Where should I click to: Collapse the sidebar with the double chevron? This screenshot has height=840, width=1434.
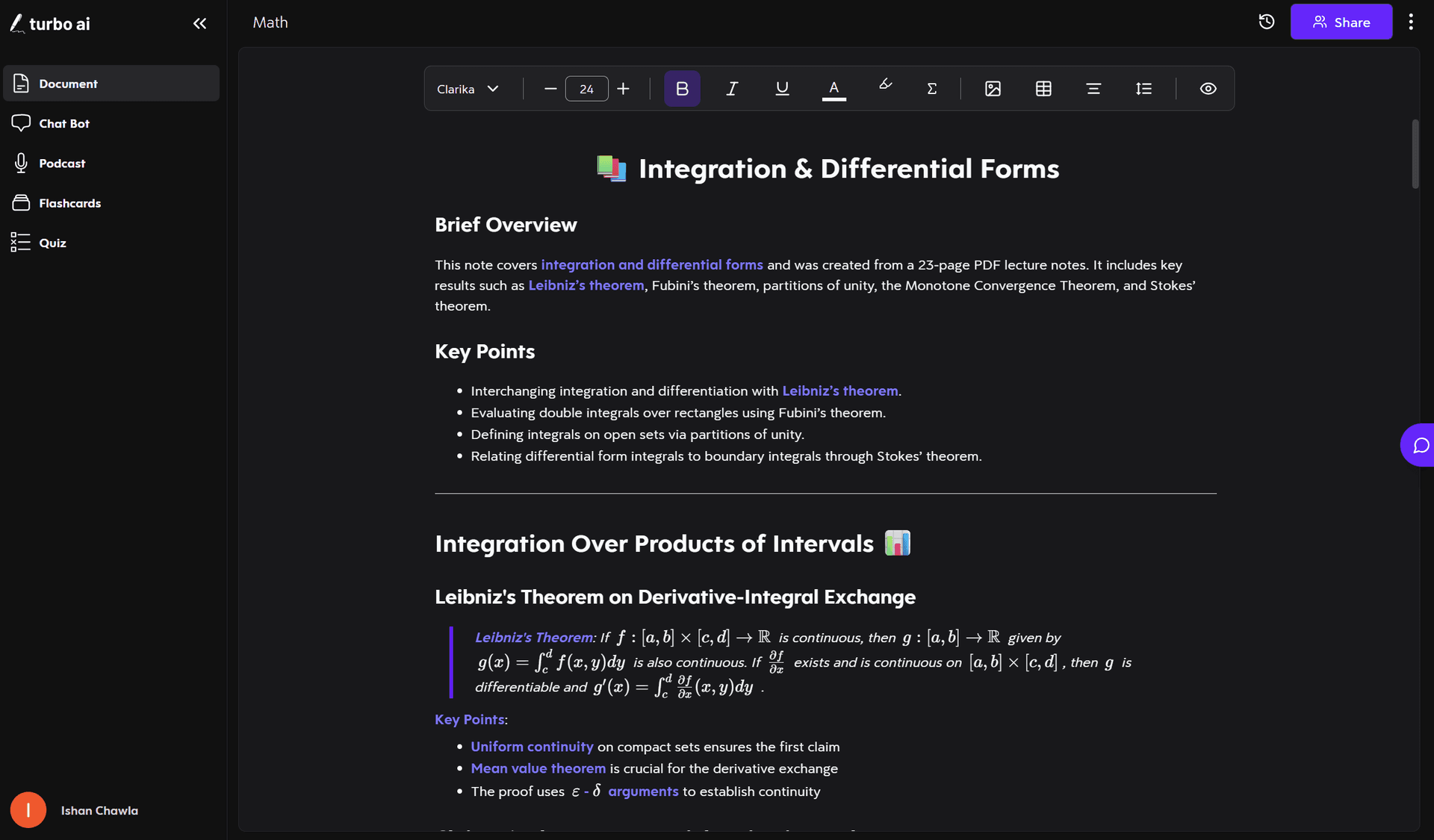click(x=199, y=23)
